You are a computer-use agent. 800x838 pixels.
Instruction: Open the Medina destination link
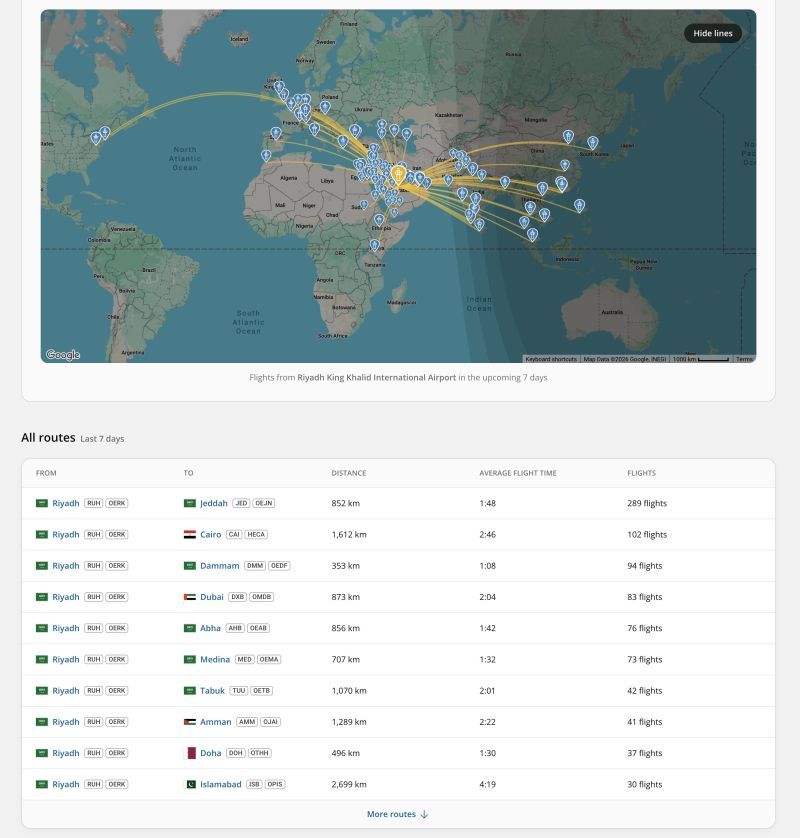point(215,659)
